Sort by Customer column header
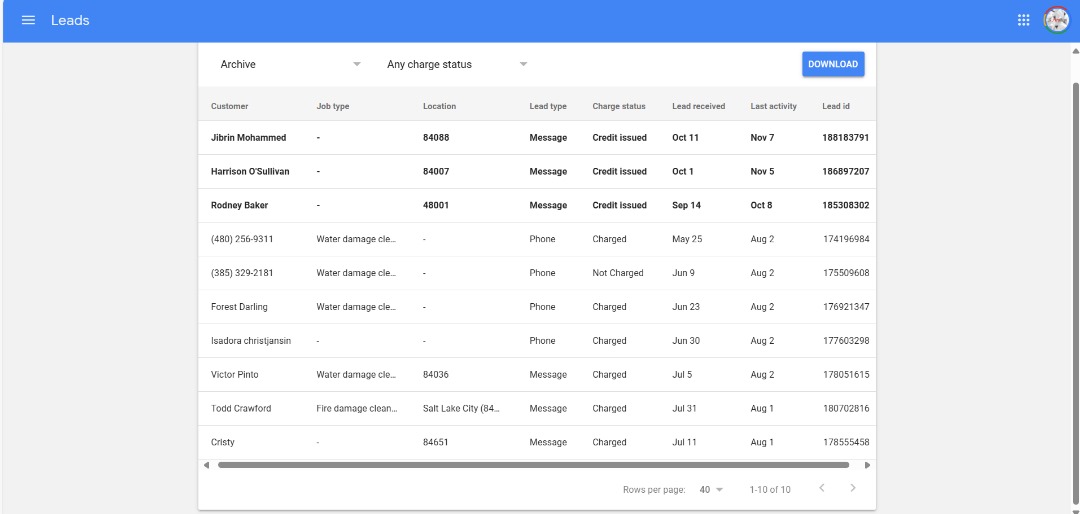1080x514 pixels. coord(229,106)
